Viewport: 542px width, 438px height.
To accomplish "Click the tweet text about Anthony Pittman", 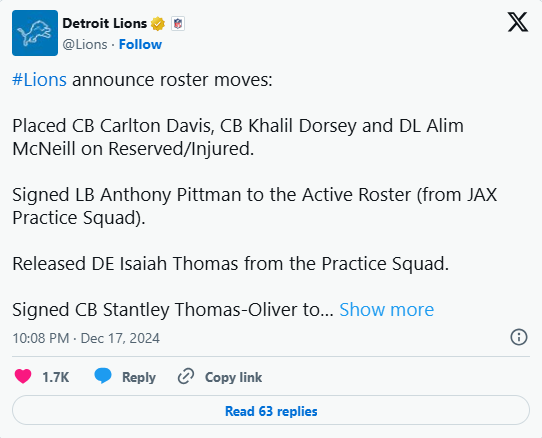I will pos(255,206).
